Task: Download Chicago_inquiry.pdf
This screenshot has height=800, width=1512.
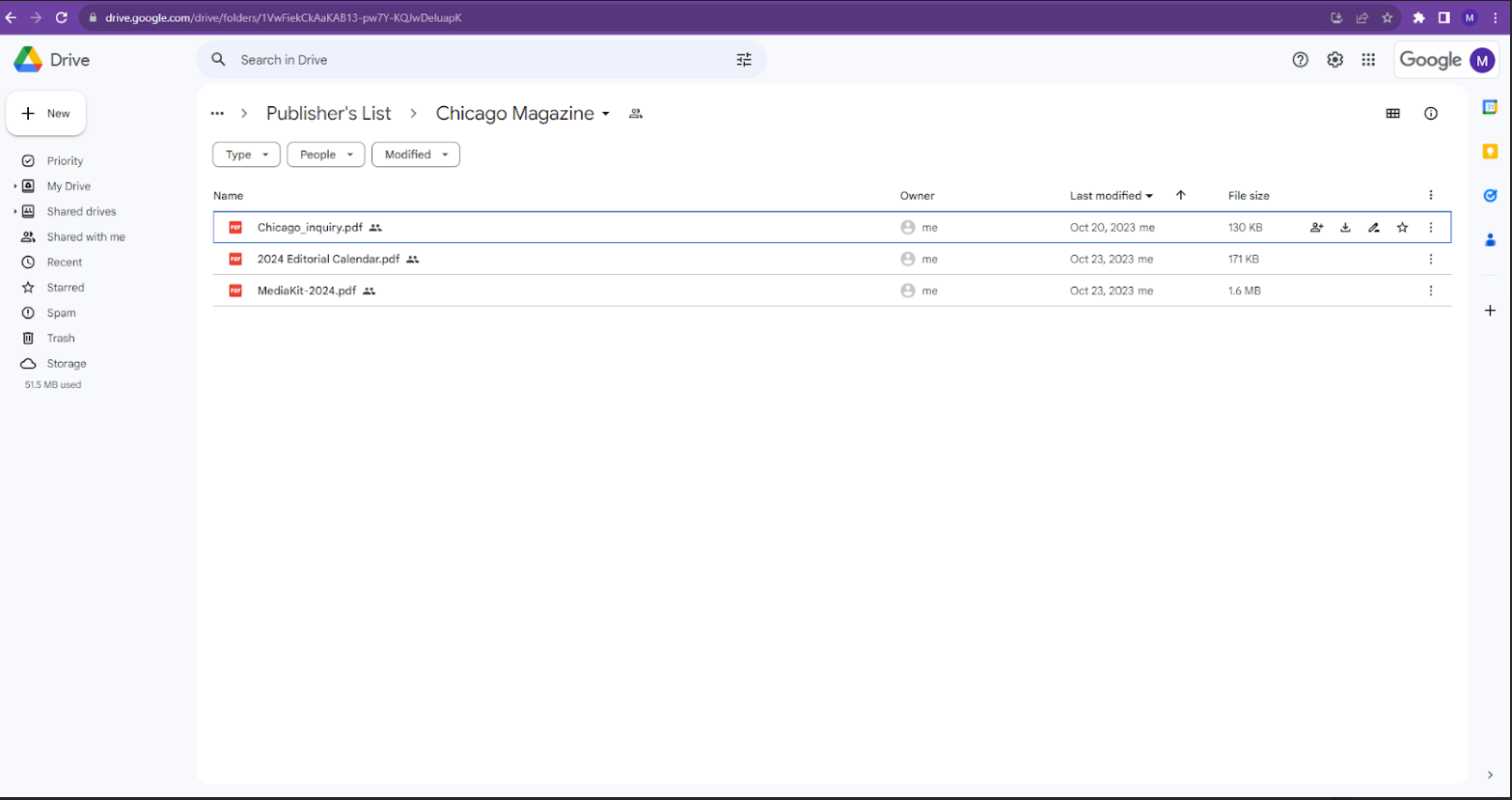Action: point(1345,228)
